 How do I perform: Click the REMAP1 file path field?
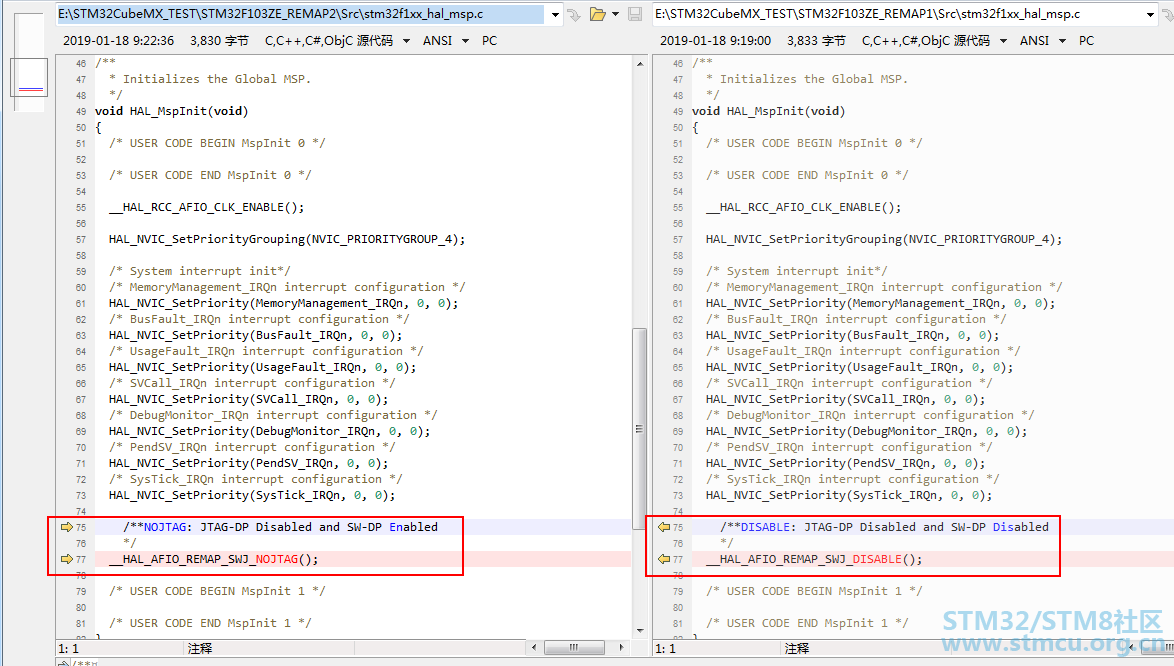tap(898, 14)
